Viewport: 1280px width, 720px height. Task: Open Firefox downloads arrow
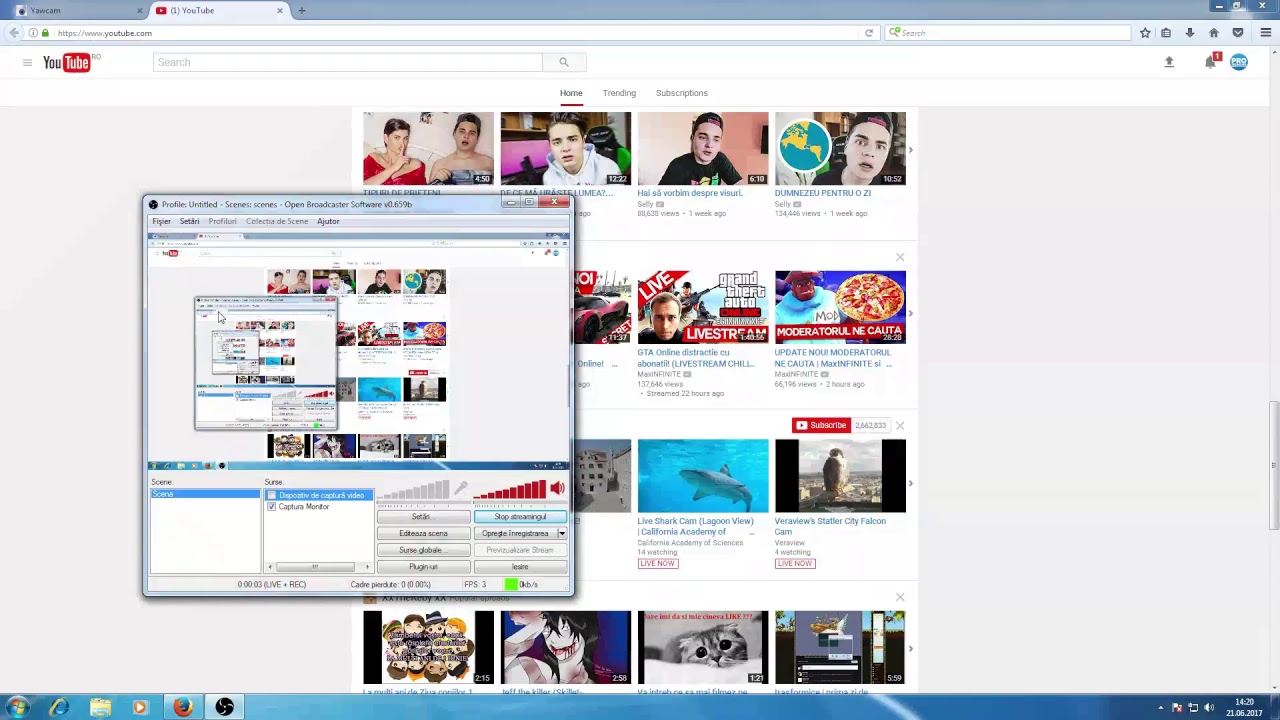point(1190,33)
